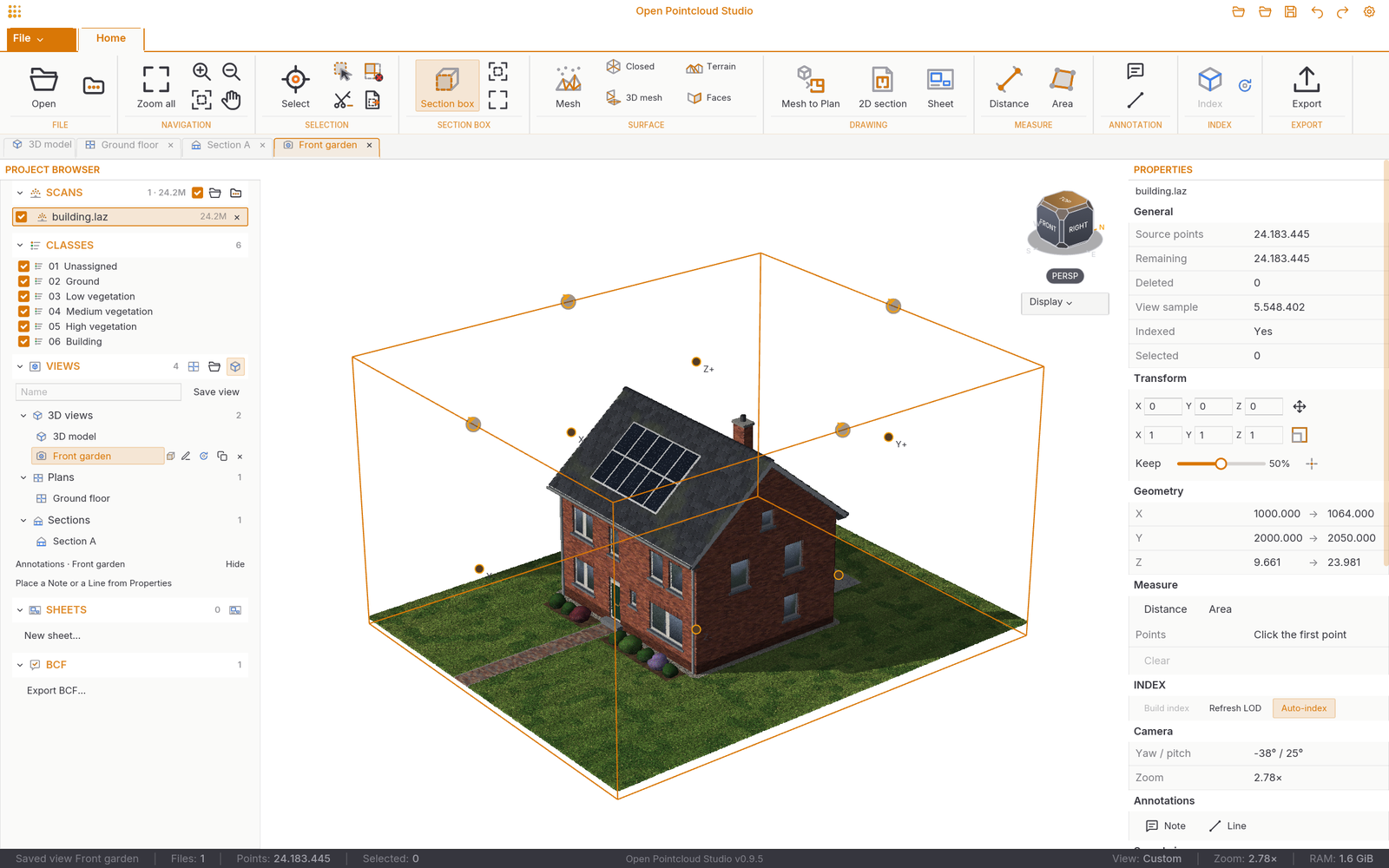This screenshot has width=1389, height=868.
Task: Collapse the Plans tree group
Action: pyautogui.click(x=23, y=477)
